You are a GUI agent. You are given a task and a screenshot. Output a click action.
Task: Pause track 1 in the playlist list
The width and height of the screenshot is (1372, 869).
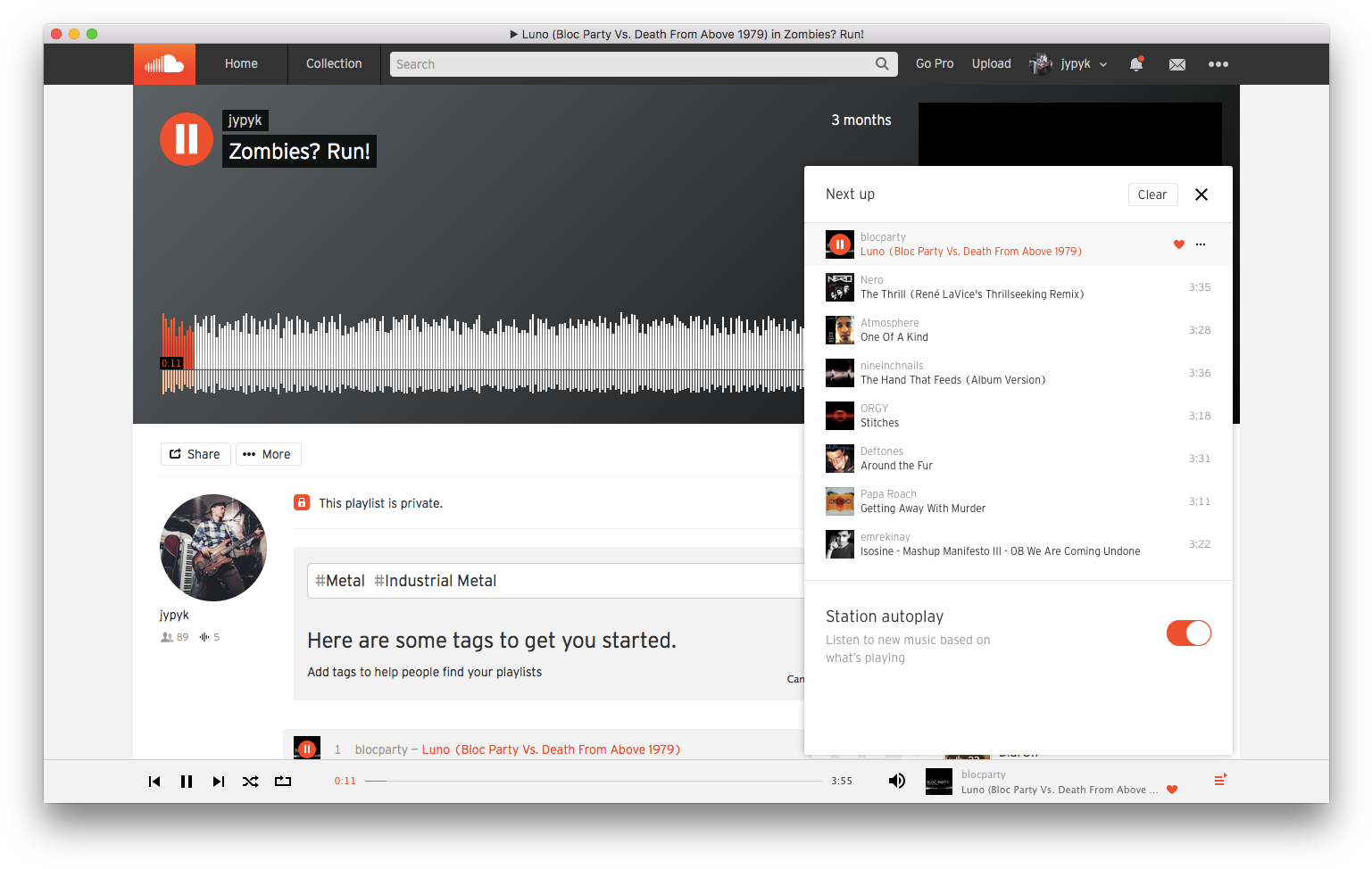coord(307,749)
